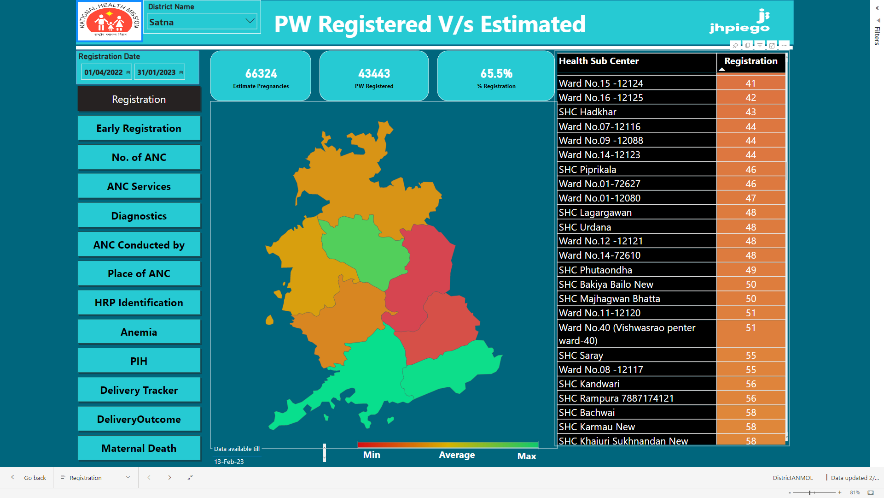Open the filter icon on table visual
884x498 pixels.
pyautogui.click(x=761, y=45)
